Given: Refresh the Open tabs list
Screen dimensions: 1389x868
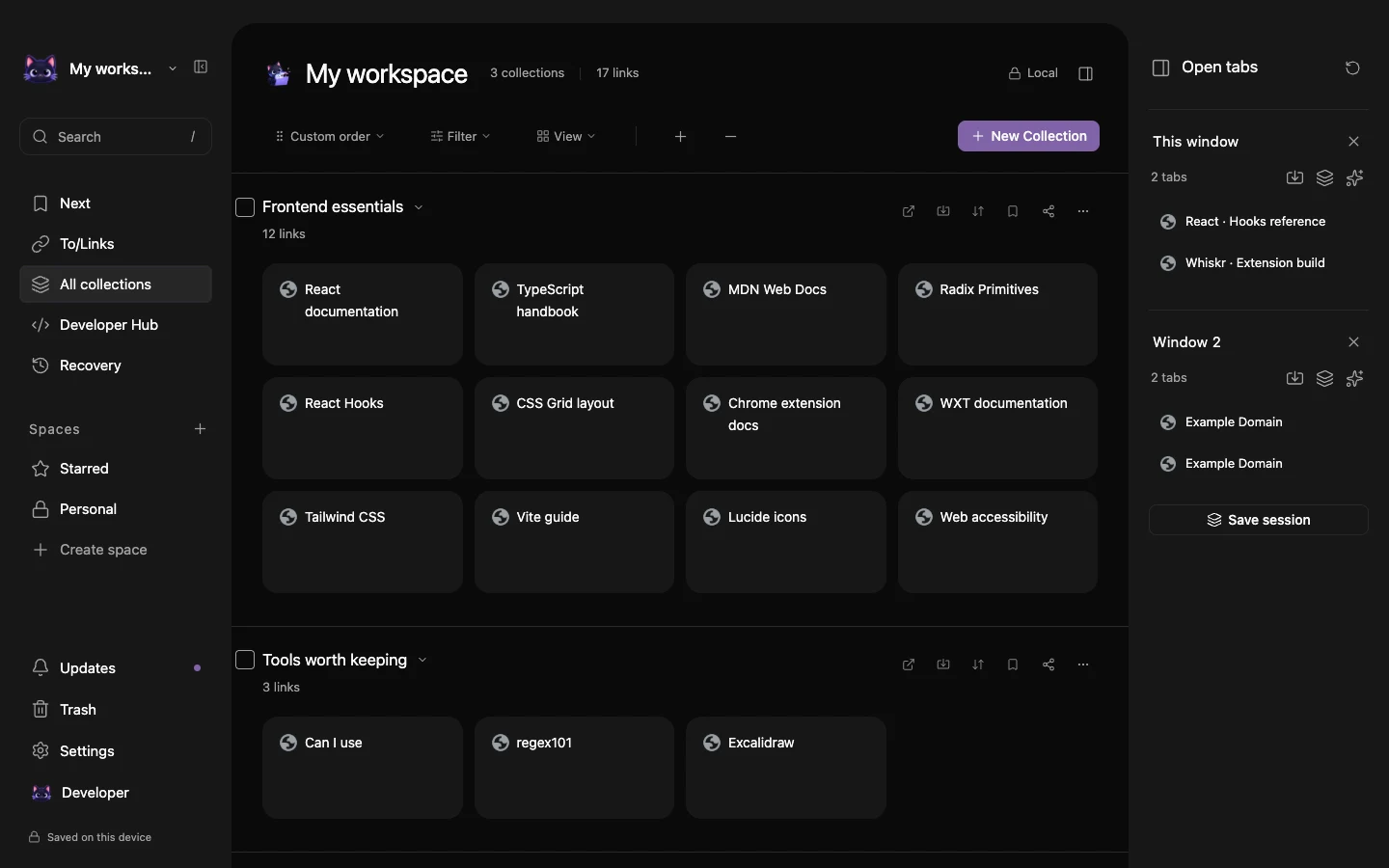Looking at the screenshot, I should coord(1352,68).
